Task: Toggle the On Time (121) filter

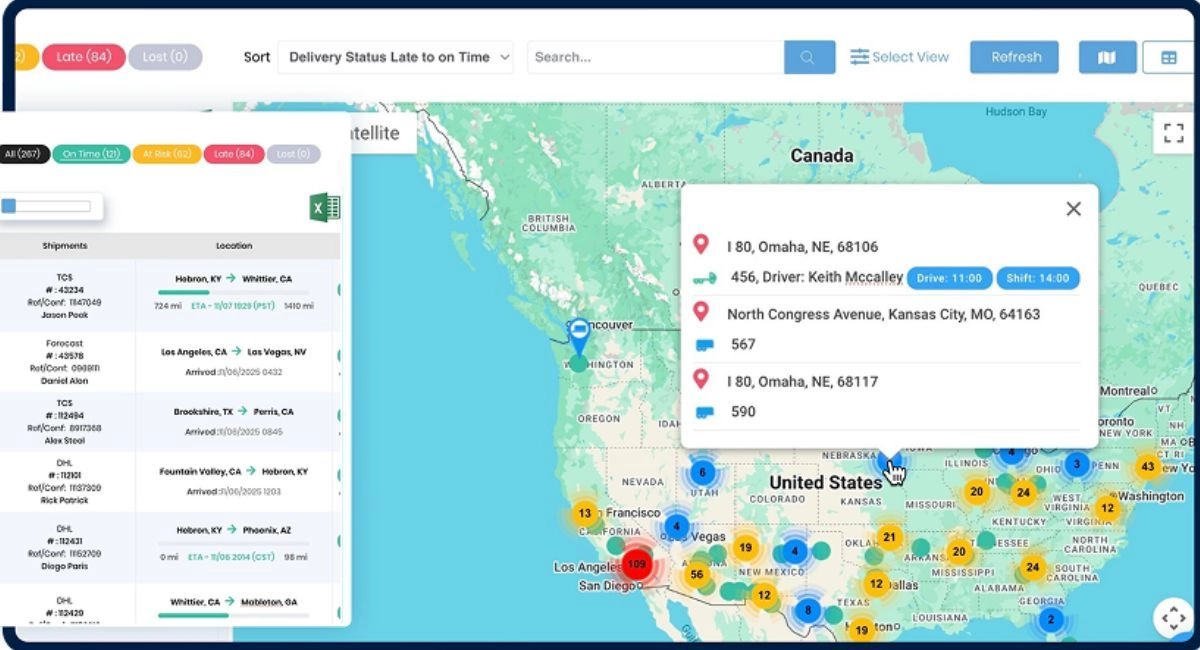Action: tap(89, 154)
